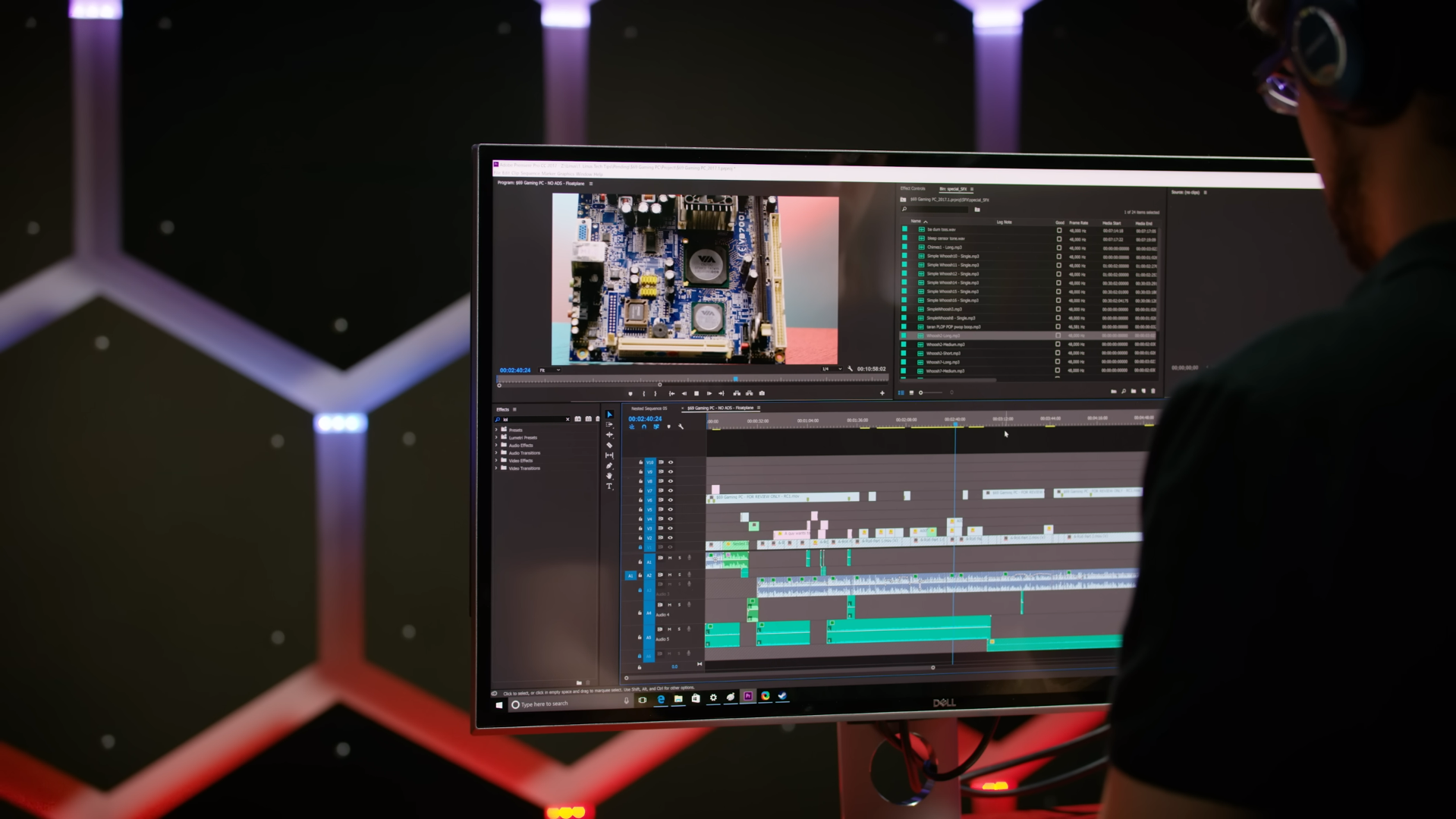Viewport: 1456px width, 819px height.
Task: Expand the Audio Effects folder
Action: tap(496, 446)
